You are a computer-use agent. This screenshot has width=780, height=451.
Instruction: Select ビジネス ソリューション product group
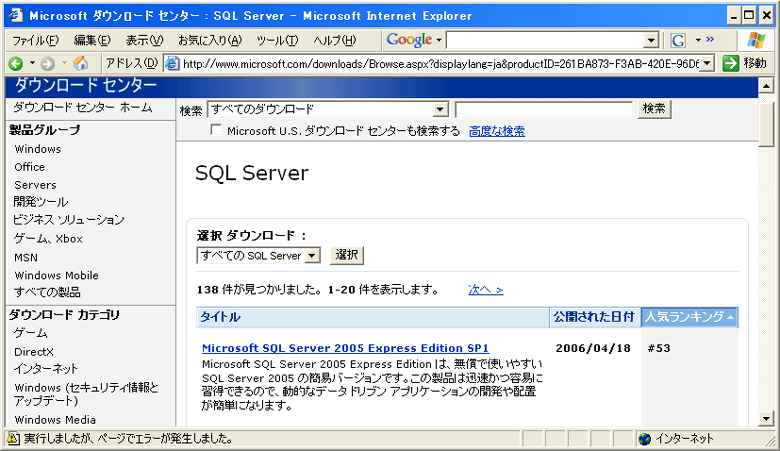(69, 220)
